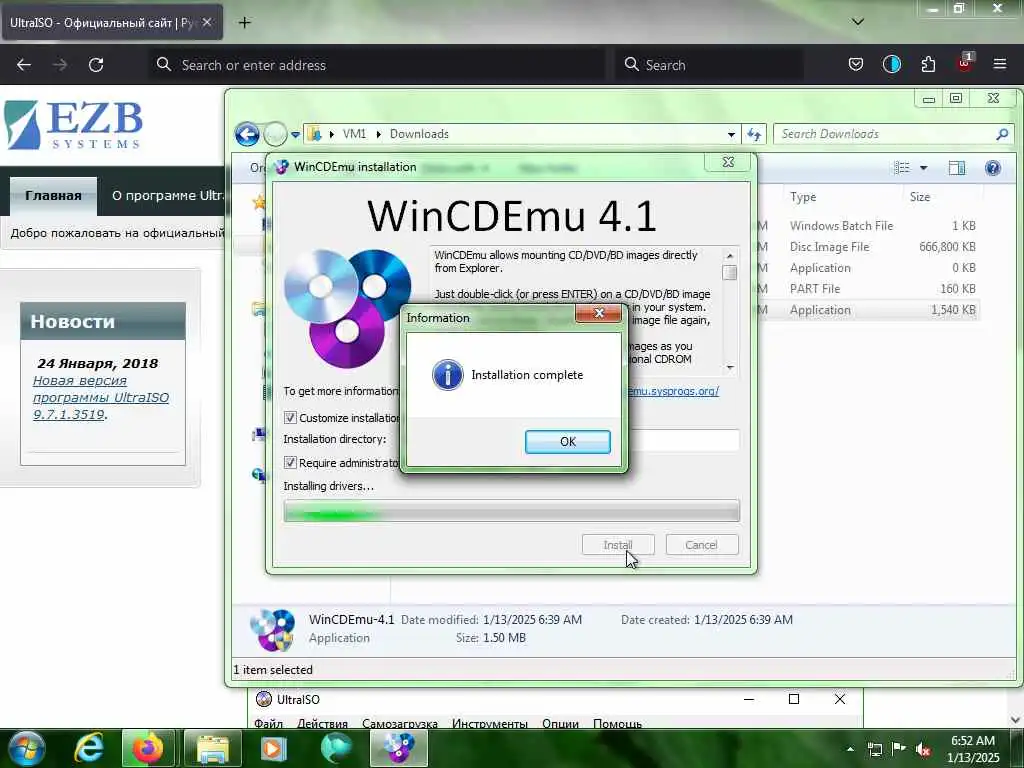The image size is (1024, 768).
Task: Sort by the Size column header
Action: coord(920,197)
